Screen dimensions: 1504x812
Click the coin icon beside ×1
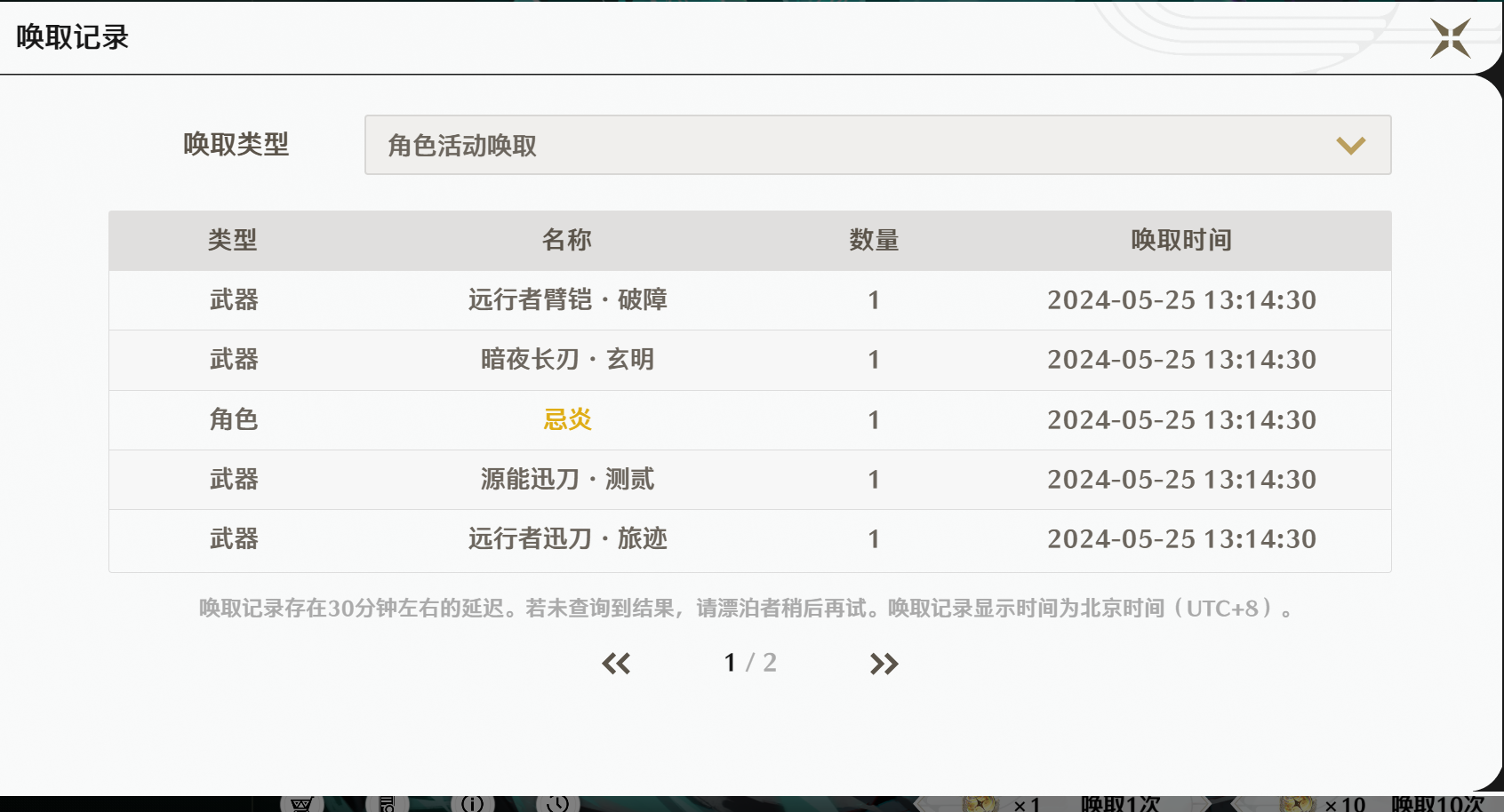(981, 803)
